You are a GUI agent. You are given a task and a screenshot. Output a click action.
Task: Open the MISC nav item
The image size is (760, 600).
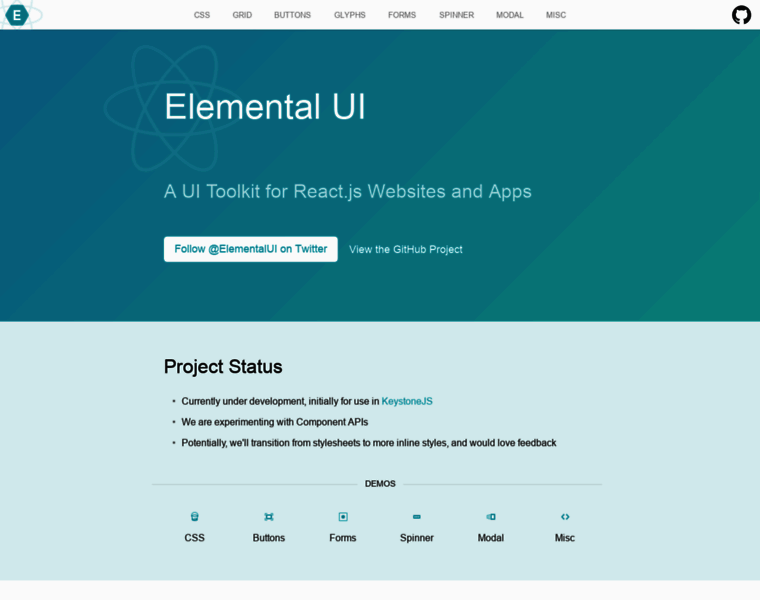coord(556,15)
